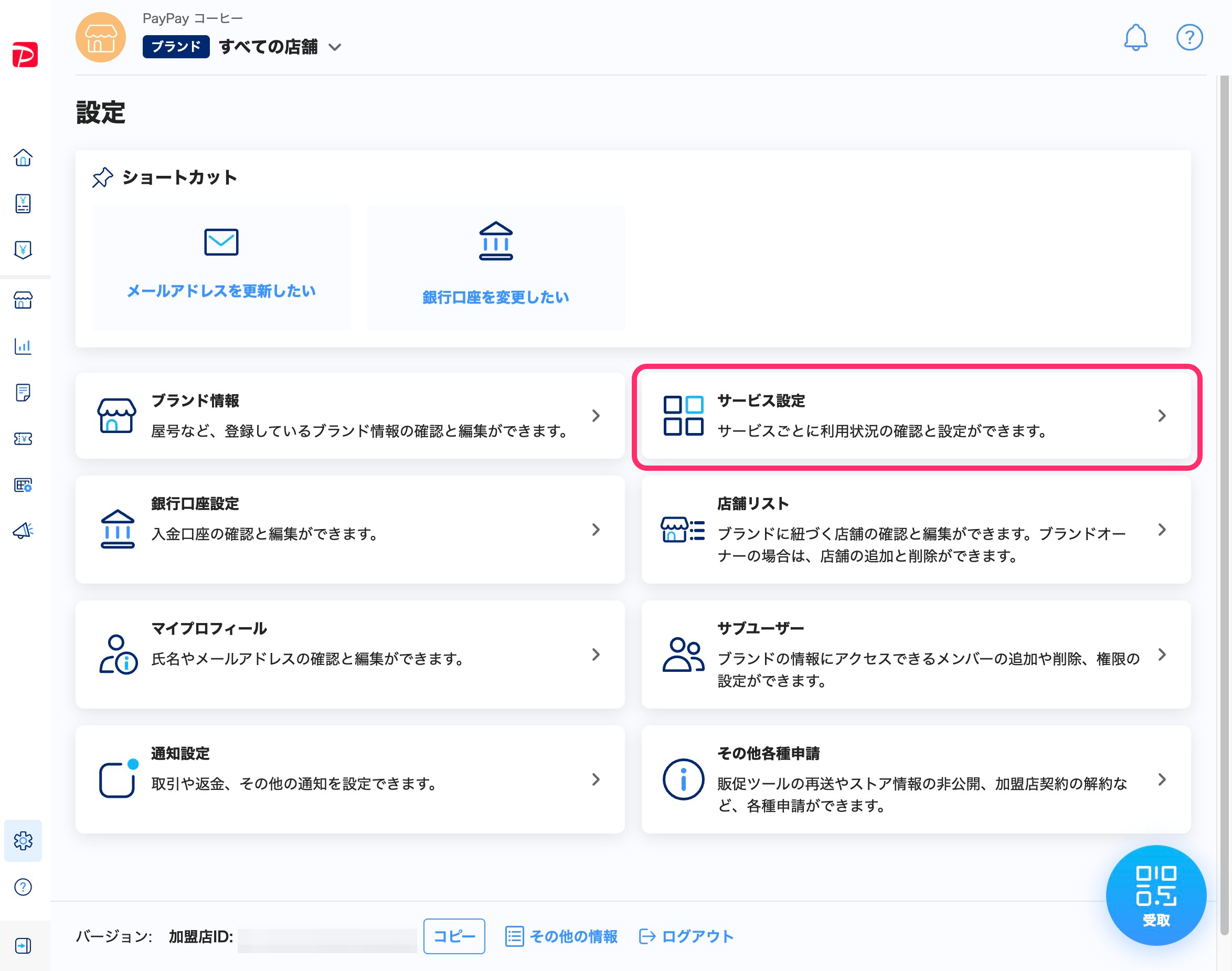Click the サブユーザー people icon
This screenshot has width=1232, height=971.
[x=683, y=655]
